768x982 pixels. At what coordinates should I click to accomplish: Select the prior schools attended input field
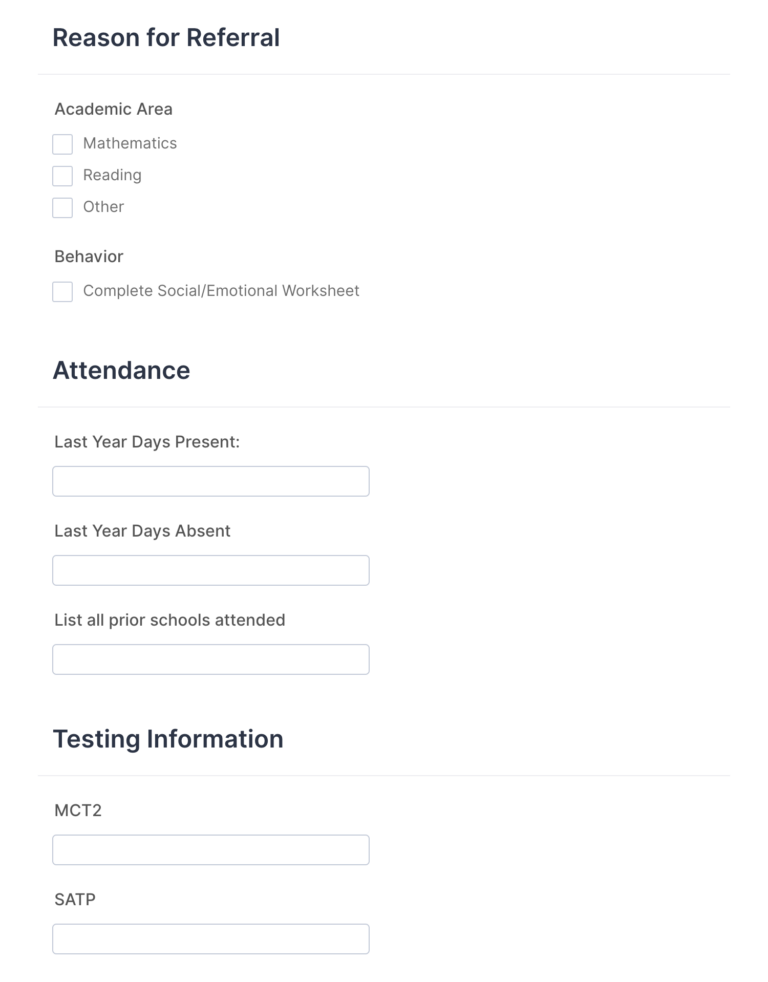(210, 659)
